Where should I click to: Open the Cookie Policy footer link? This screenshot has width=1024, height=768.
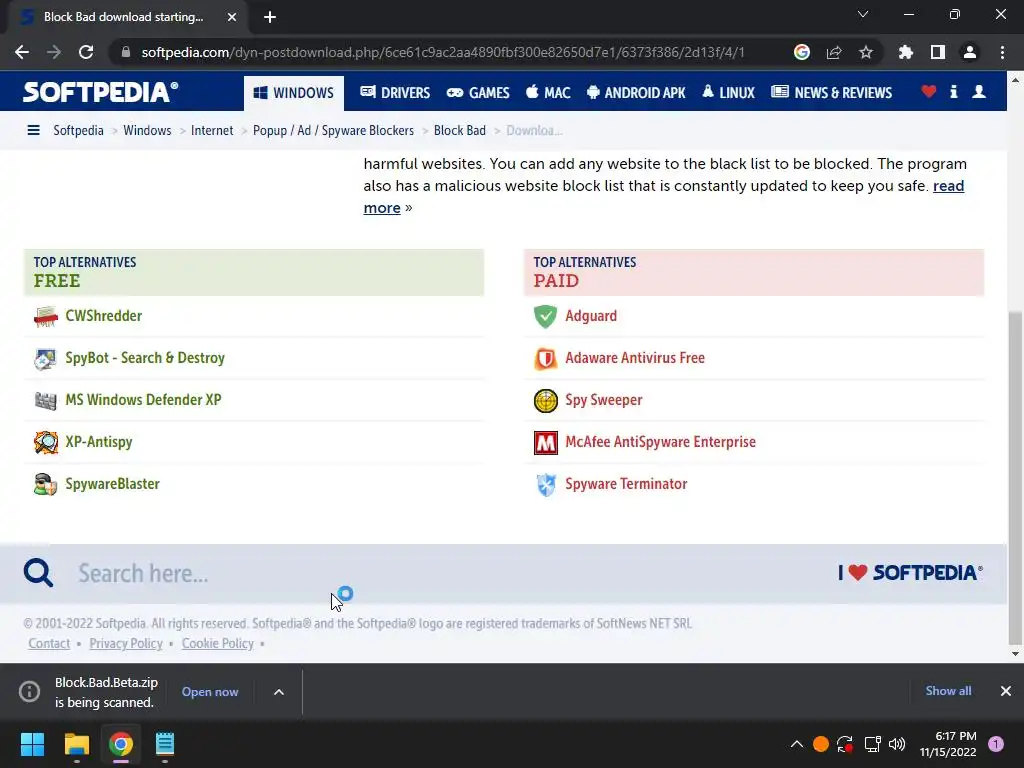pyautogui.click(x=217, y=643)
